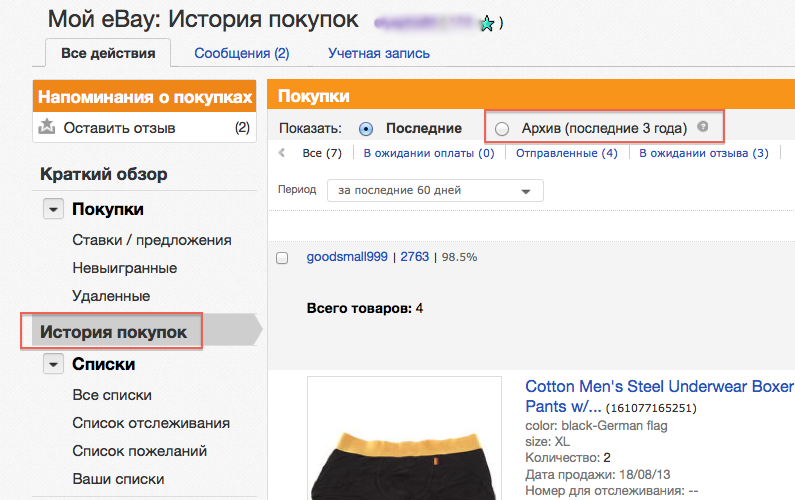
Task: Open Удаленные in sidebar
Action: coord(111,296)
